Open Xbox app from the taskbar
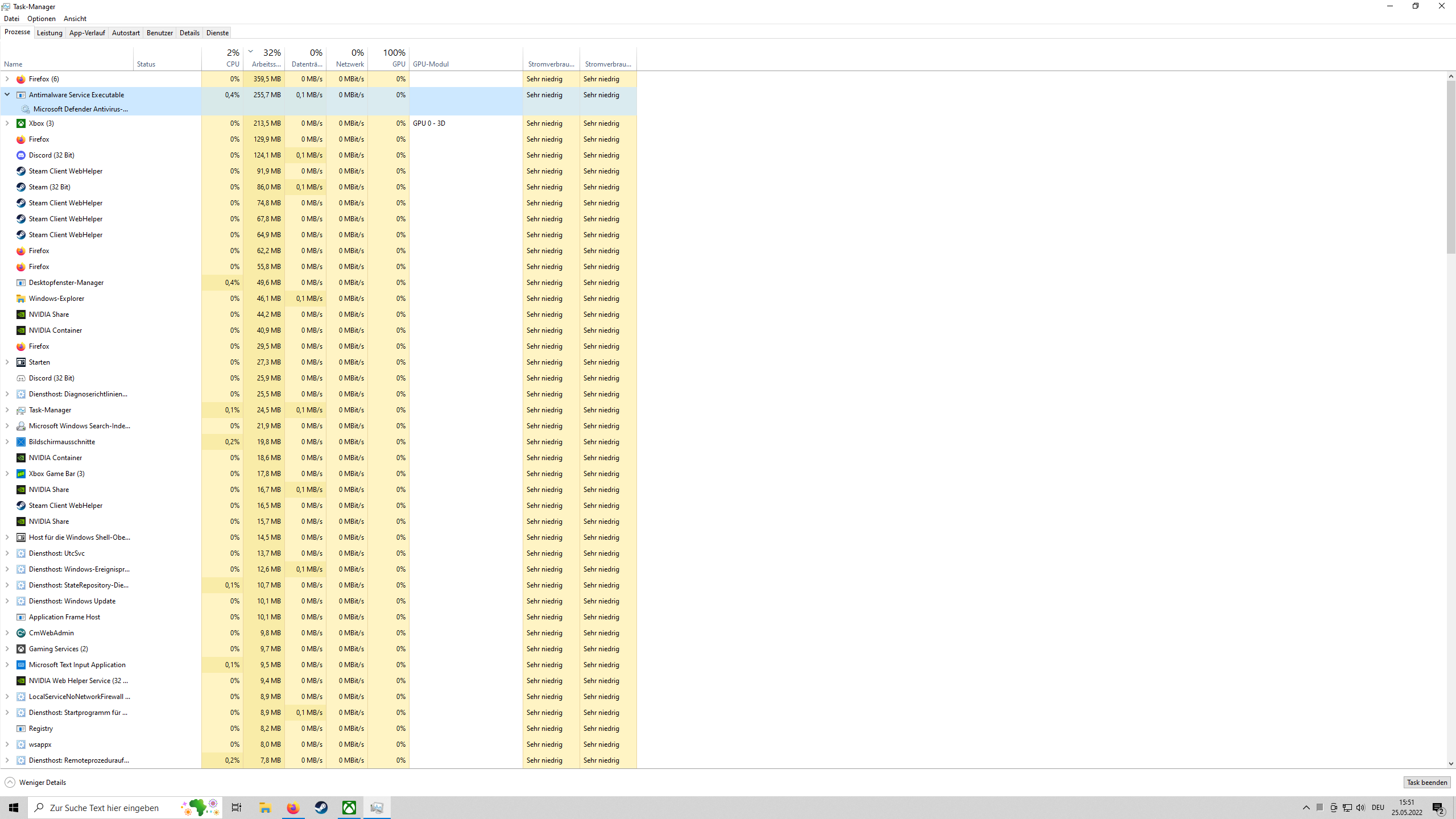Screen dimensions: 1456x819 [x=349, y=808]
